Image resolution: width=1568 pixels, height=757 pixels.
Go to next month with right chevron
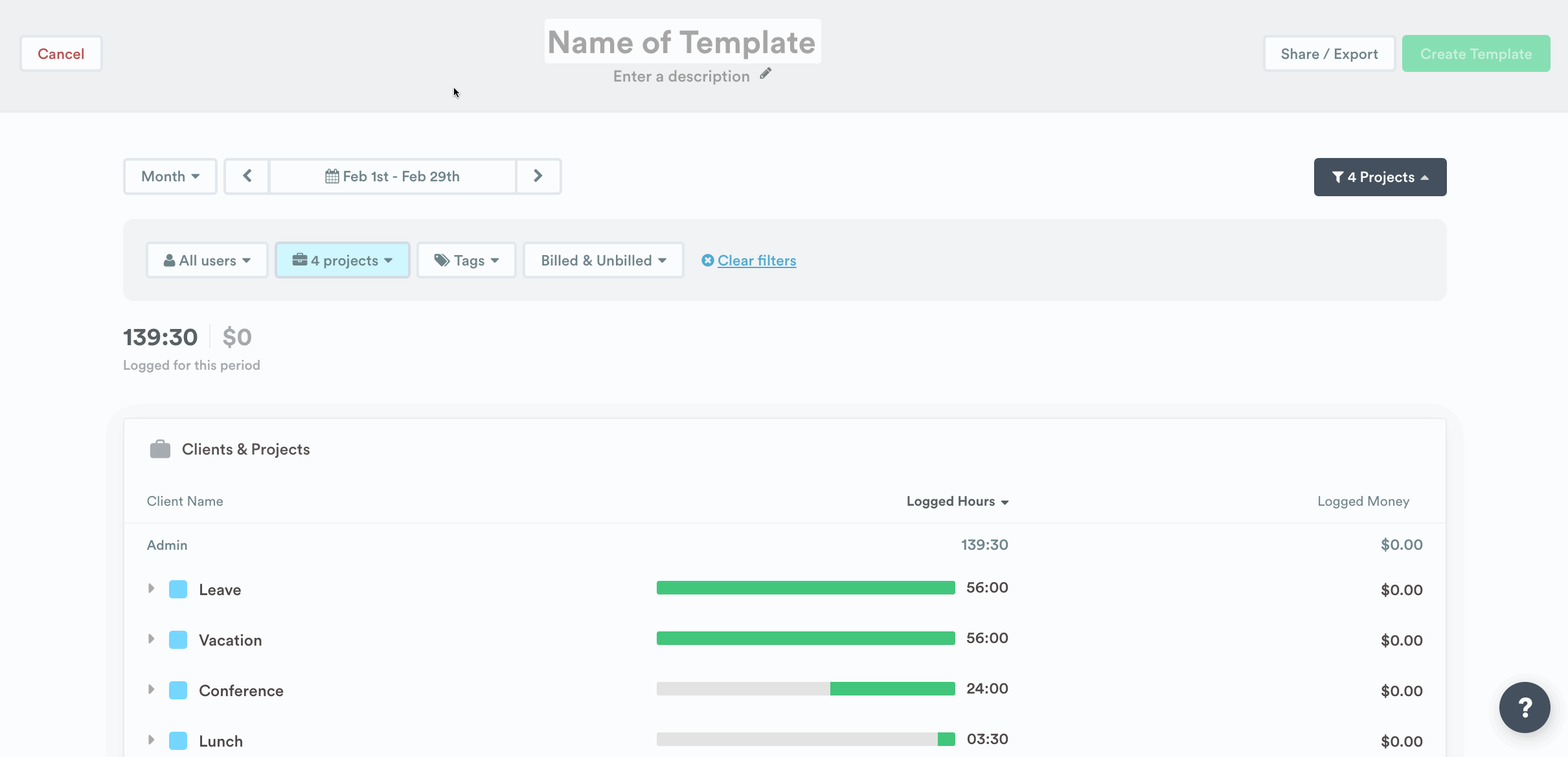click(x=538, y=176)
